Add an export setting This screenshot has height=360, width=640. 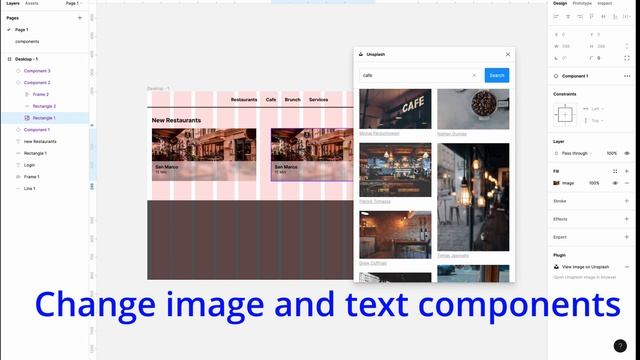click(627, 237)
